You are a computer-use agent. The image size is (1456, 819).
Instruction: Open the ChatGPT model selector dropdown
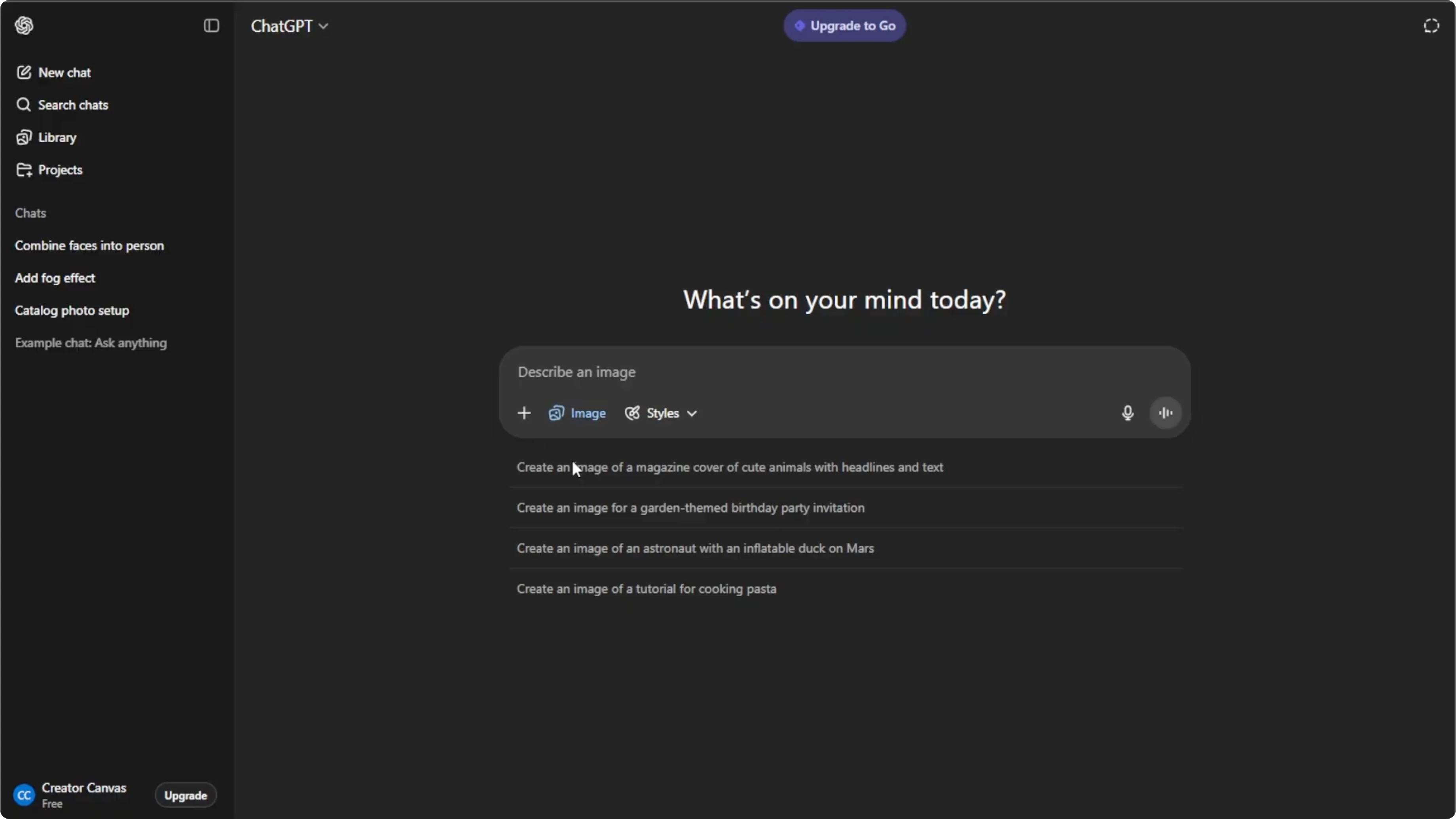(x=289, y=26)
